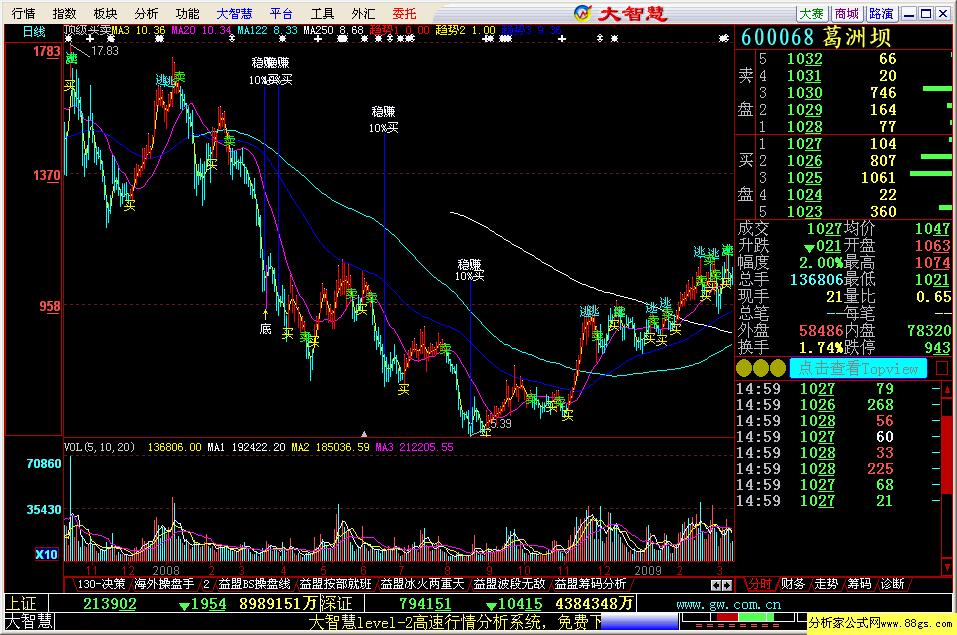Select the 益盟按部就班 tab

tap(335, 584)
